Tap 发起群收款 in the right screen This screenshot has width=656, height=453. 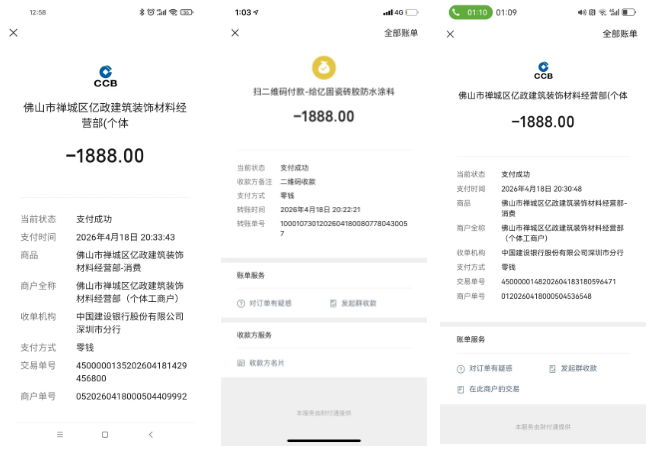point(579,369)
